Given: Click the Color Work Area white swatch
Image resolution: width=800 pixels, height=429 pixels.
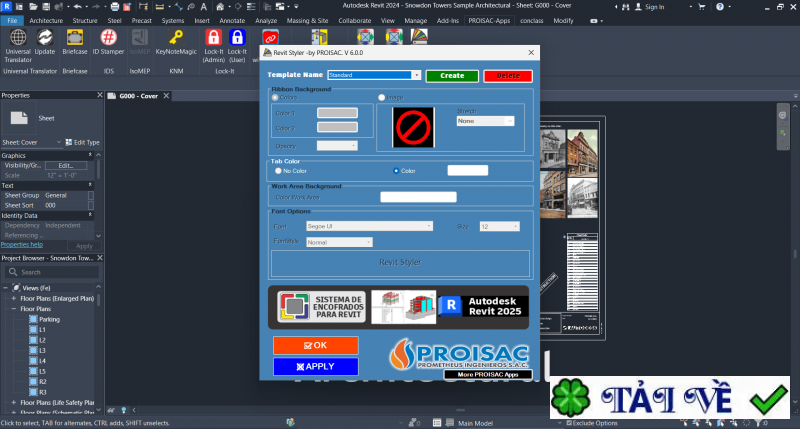Looking at the screenshot, I should [x=418, y=197].
